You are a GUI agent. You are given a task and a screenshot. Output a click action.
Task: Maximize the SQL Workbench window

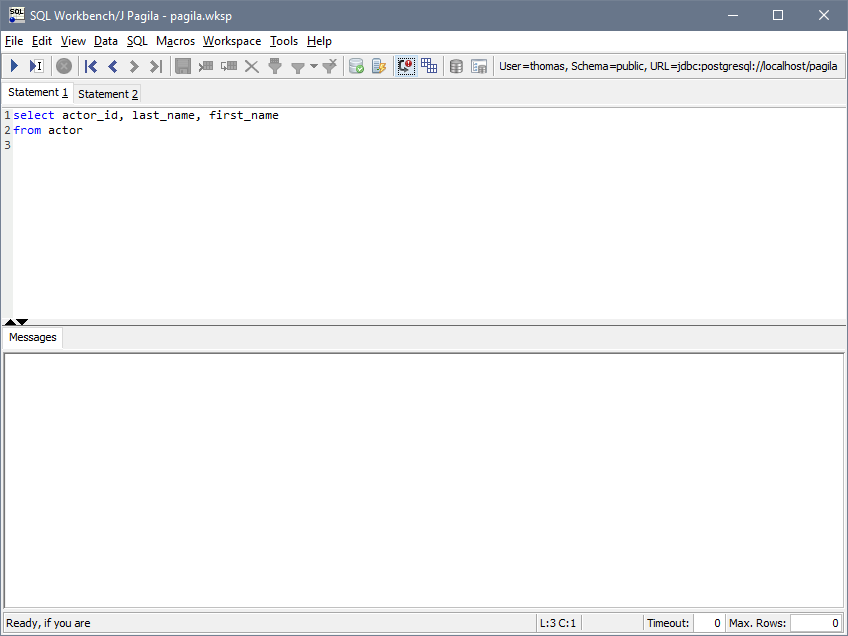point(778,15)
